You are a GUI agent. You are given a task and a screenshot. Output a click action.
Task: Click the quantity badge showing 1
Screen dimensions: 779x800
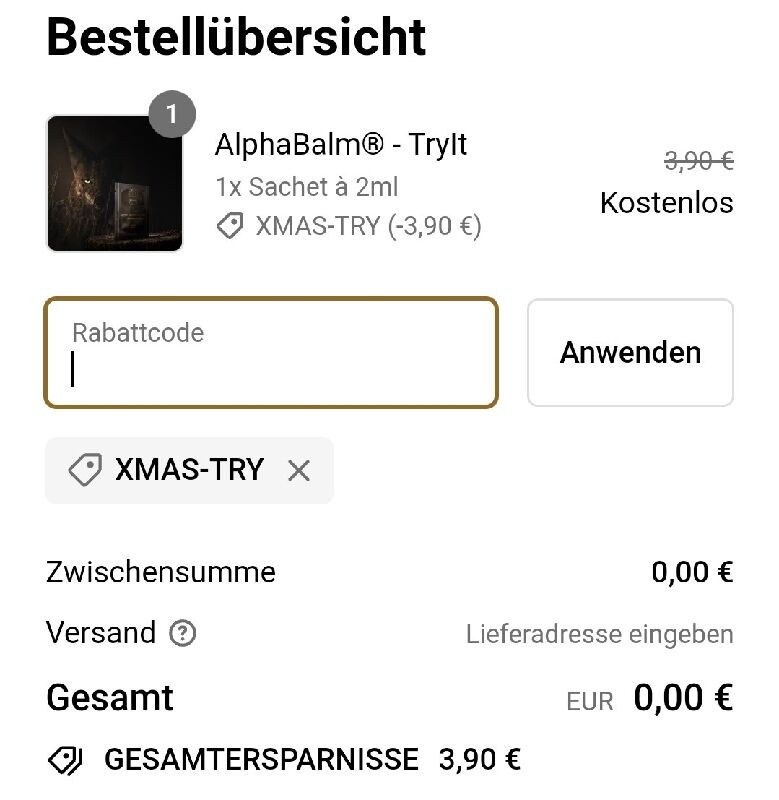(172, 114)
